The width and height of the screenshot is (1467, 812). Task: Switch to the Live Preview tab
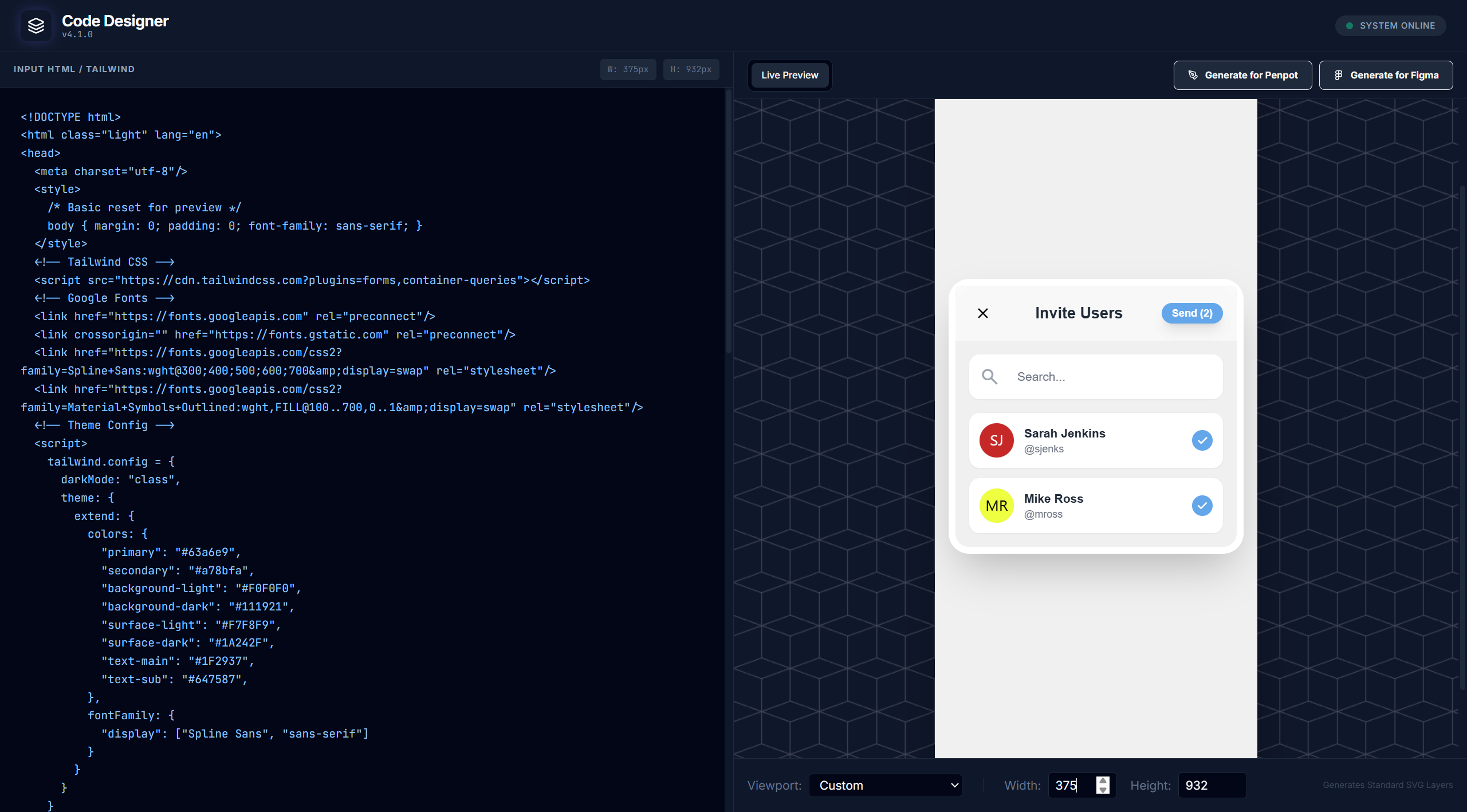(789, 75)
